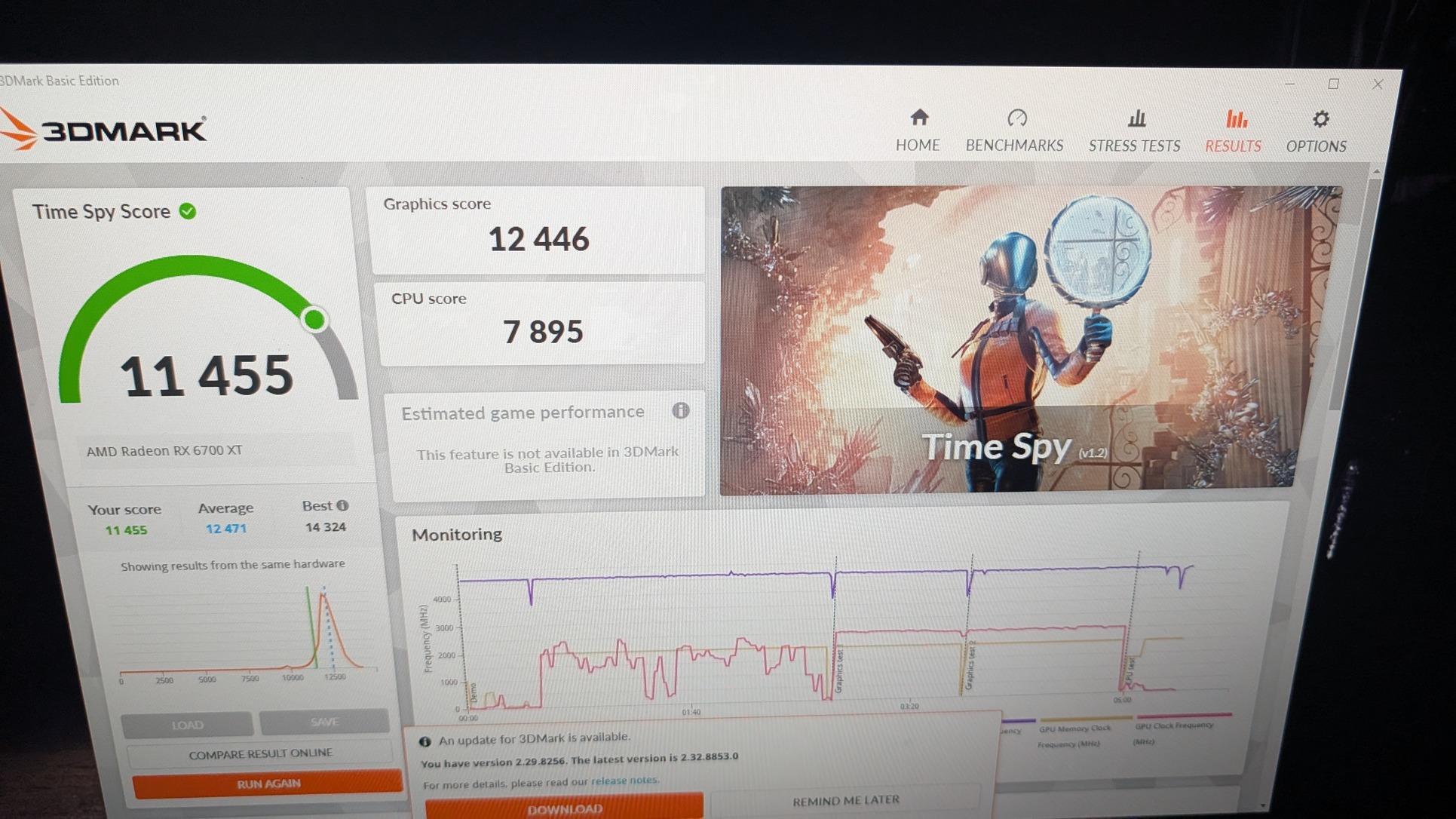1456x819 pixels.
Task: Open Benchmarks via the gauge icon
Action: pyautogui.click(x=1016, y=118)
